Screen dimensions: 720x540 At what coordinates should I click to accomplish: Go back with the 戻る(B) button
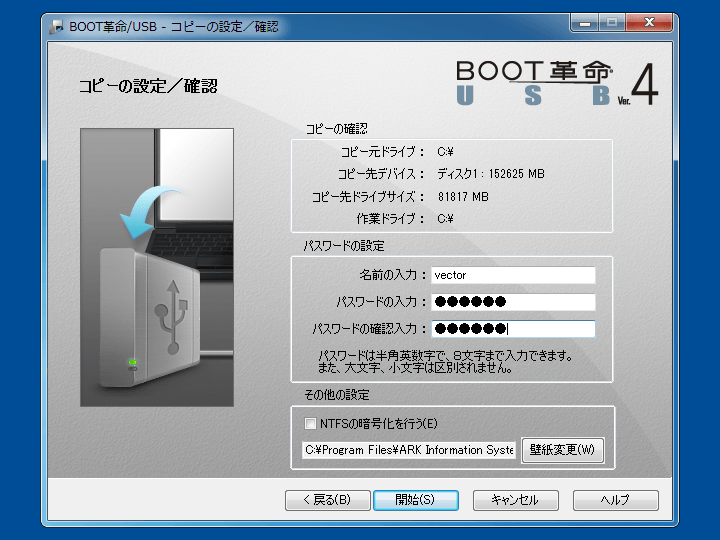(x=327, y=500)
